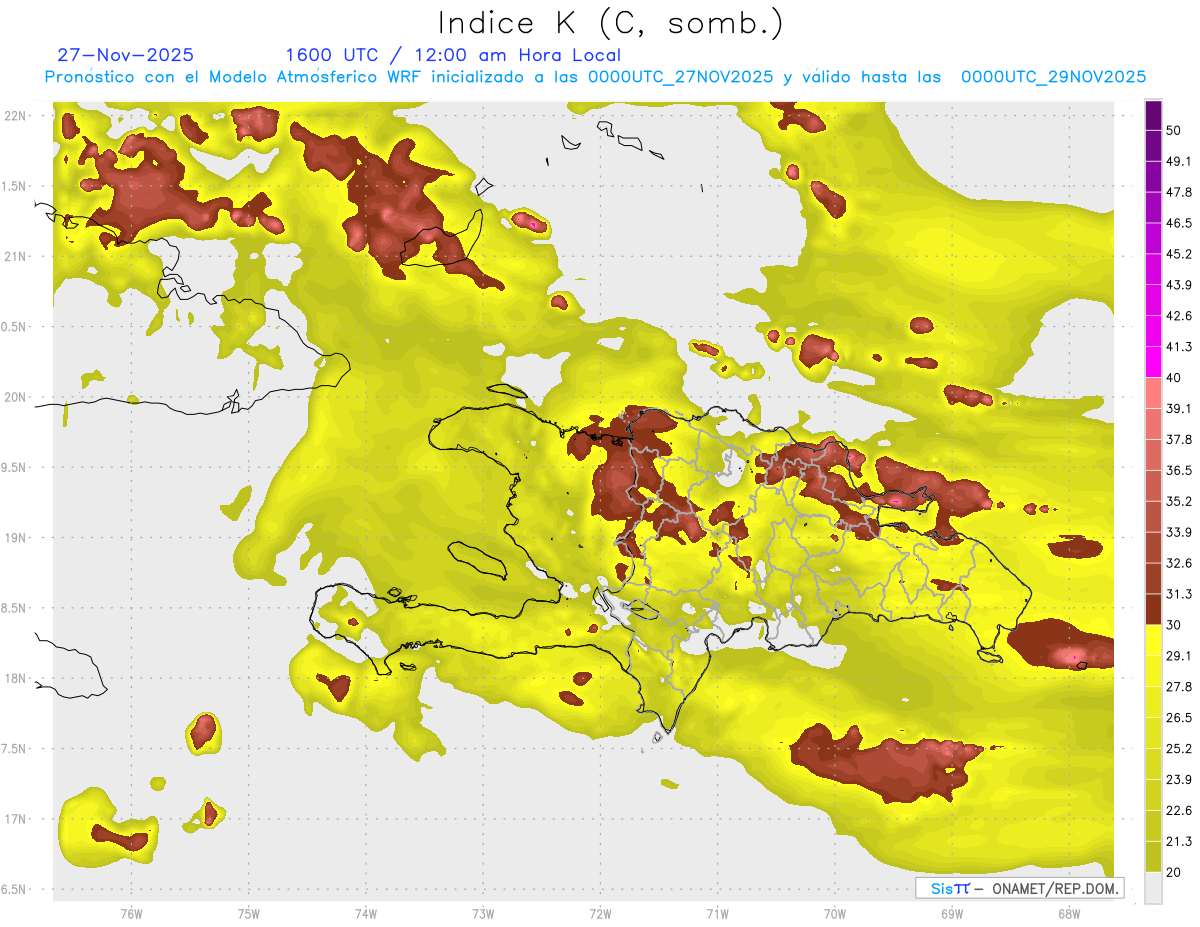Click the "18N" latitude axis label
1200x927 pixels.
15,678
